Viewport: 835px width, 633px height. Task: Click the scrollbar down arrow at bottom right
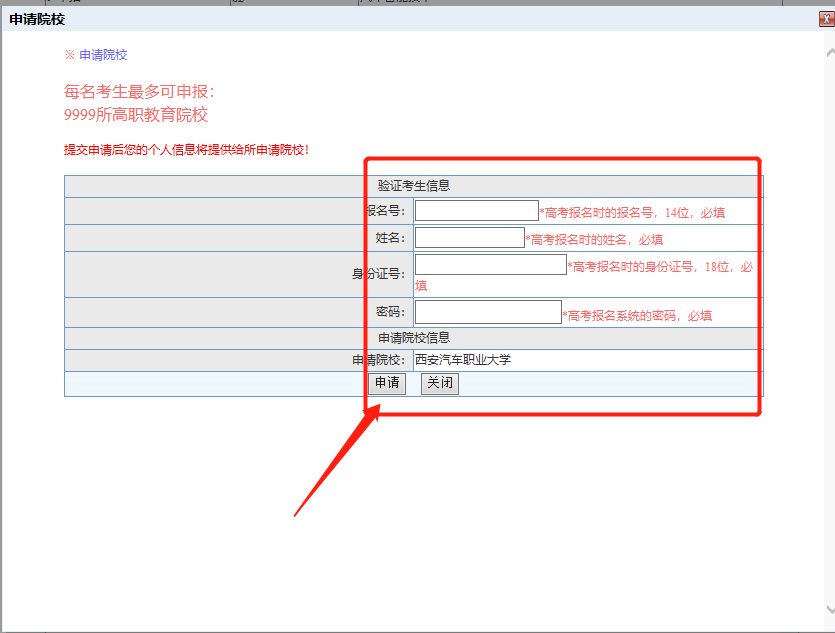(x=829, y=608)
